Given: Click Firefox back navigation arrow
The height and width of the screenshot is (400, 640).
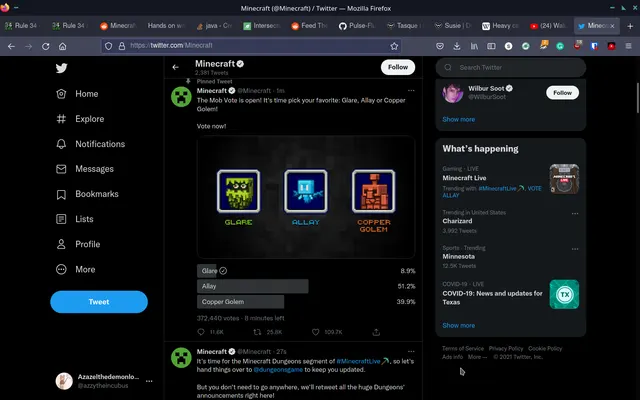Looking at the screenshot, I should [11, 46].
